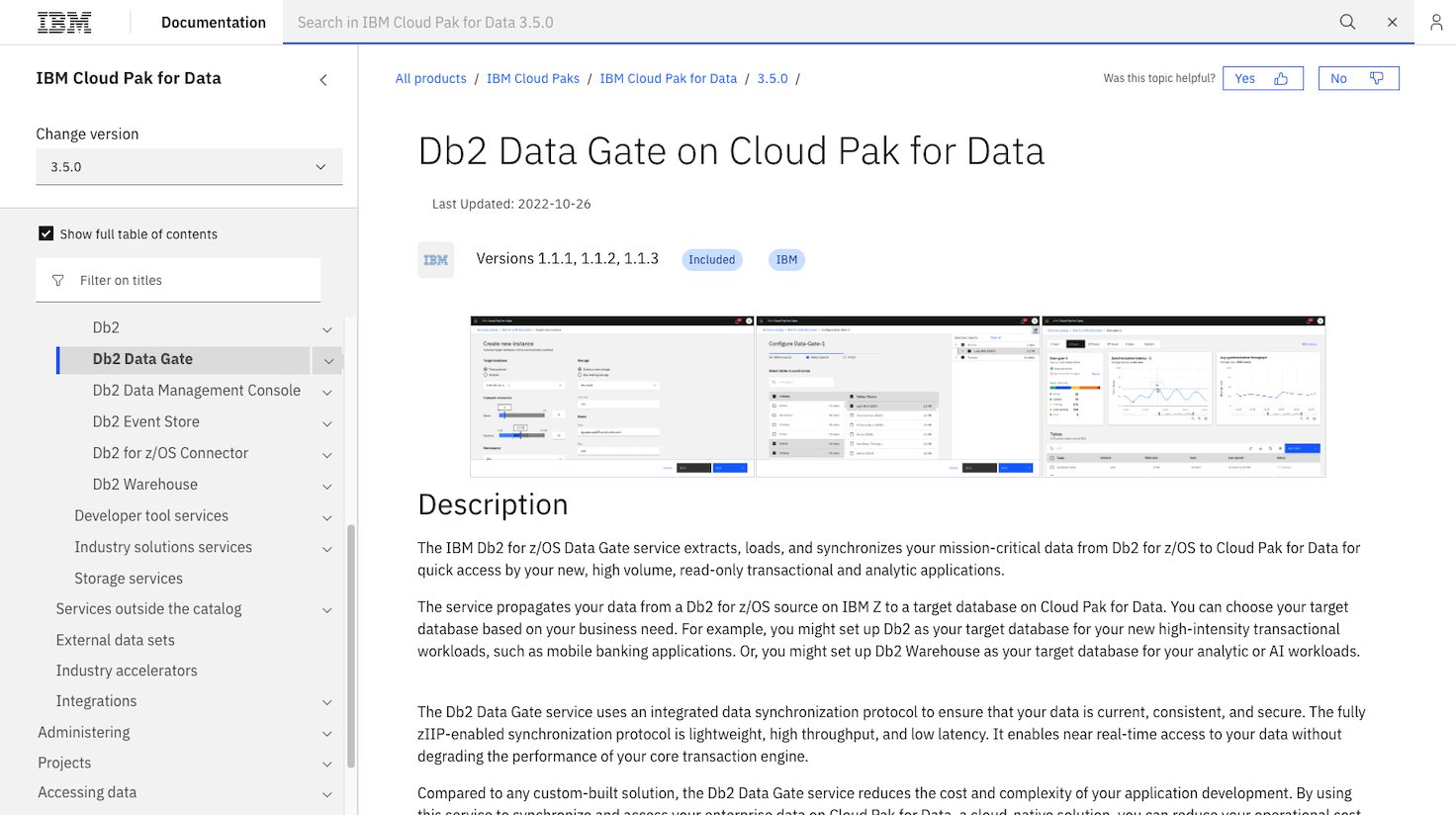The height and width of the screenshot is (815, 1456).
Task: Click the filter funnel icon
Action: pyautogui.click(x=57, y=281)
